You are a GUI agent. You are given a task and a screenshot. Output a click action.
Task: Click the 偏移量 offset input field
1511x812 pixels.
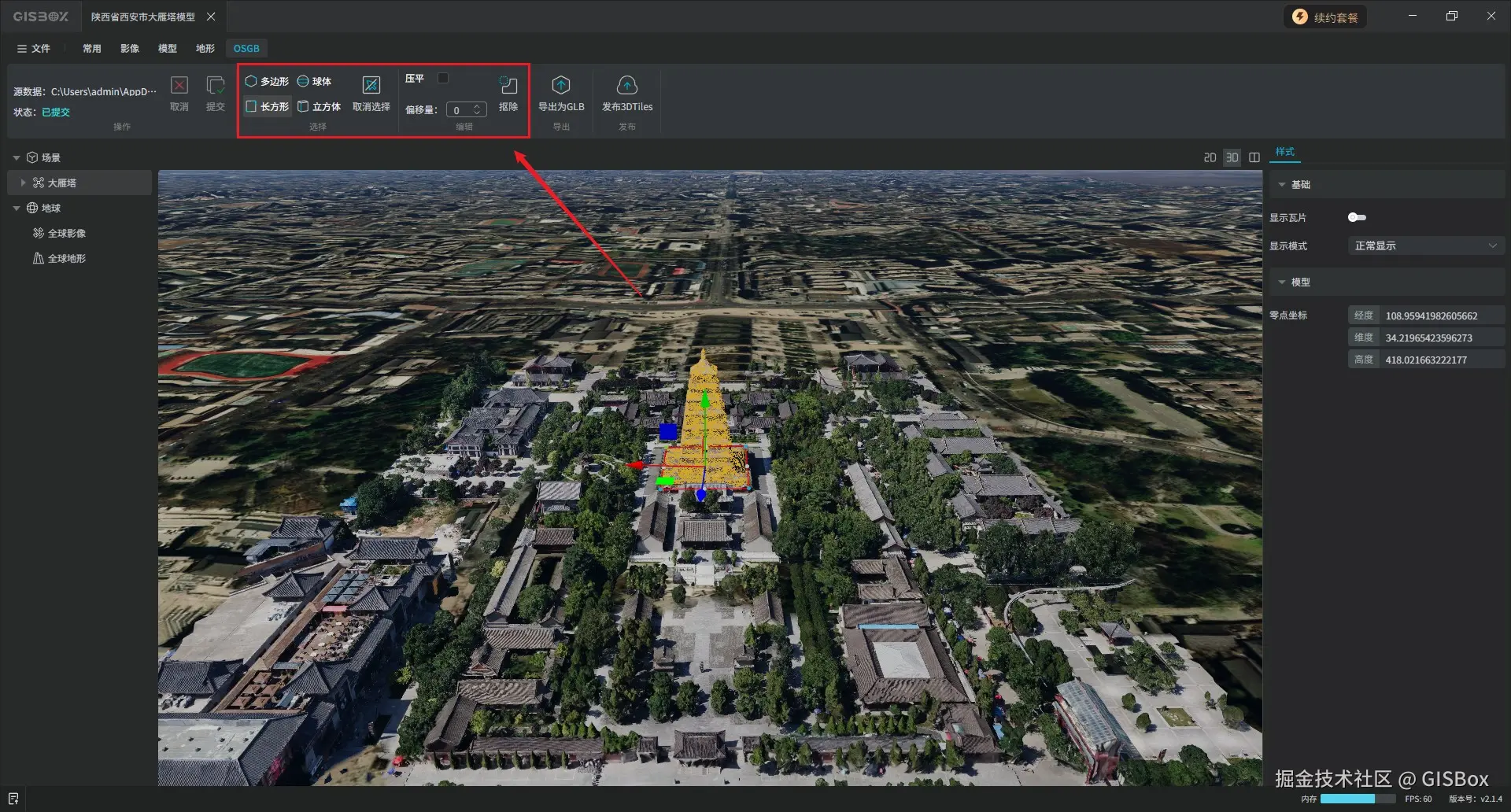pyautogui.click(x=467, y=110)
